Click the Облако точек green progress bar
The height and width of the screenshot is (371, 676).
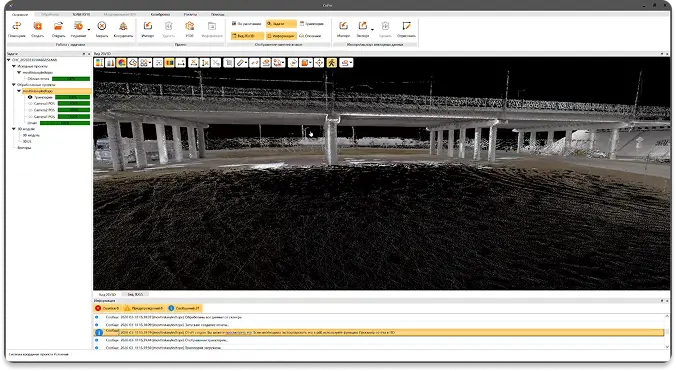point(71,79)
